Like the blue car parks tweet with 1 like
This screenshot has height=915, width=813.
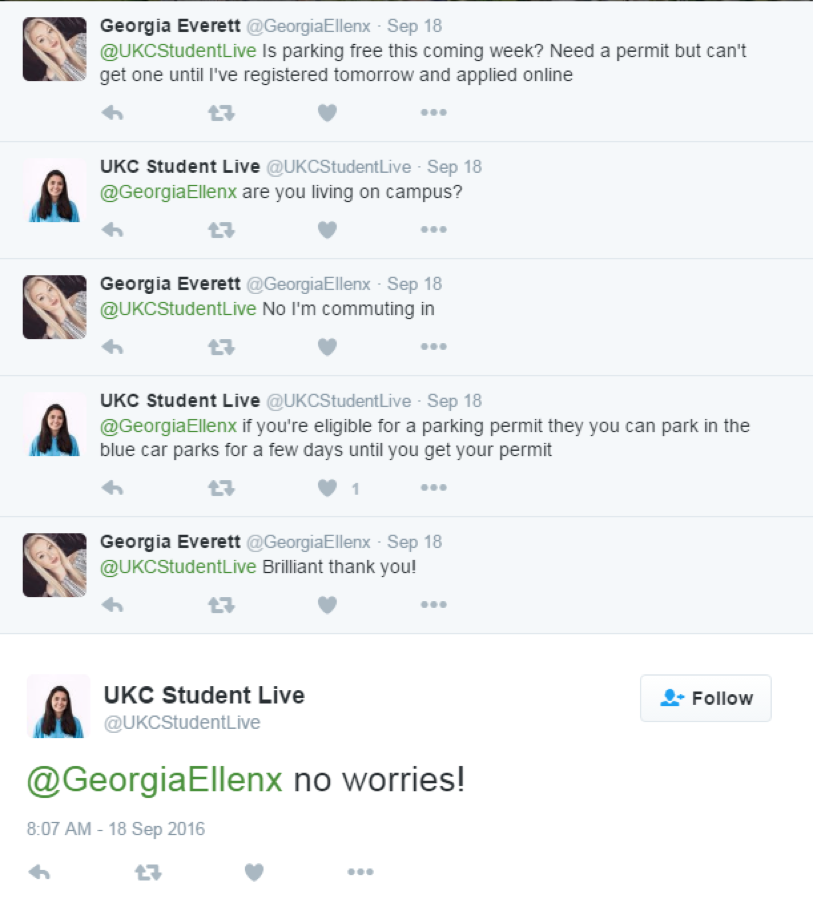pos(327,489)
